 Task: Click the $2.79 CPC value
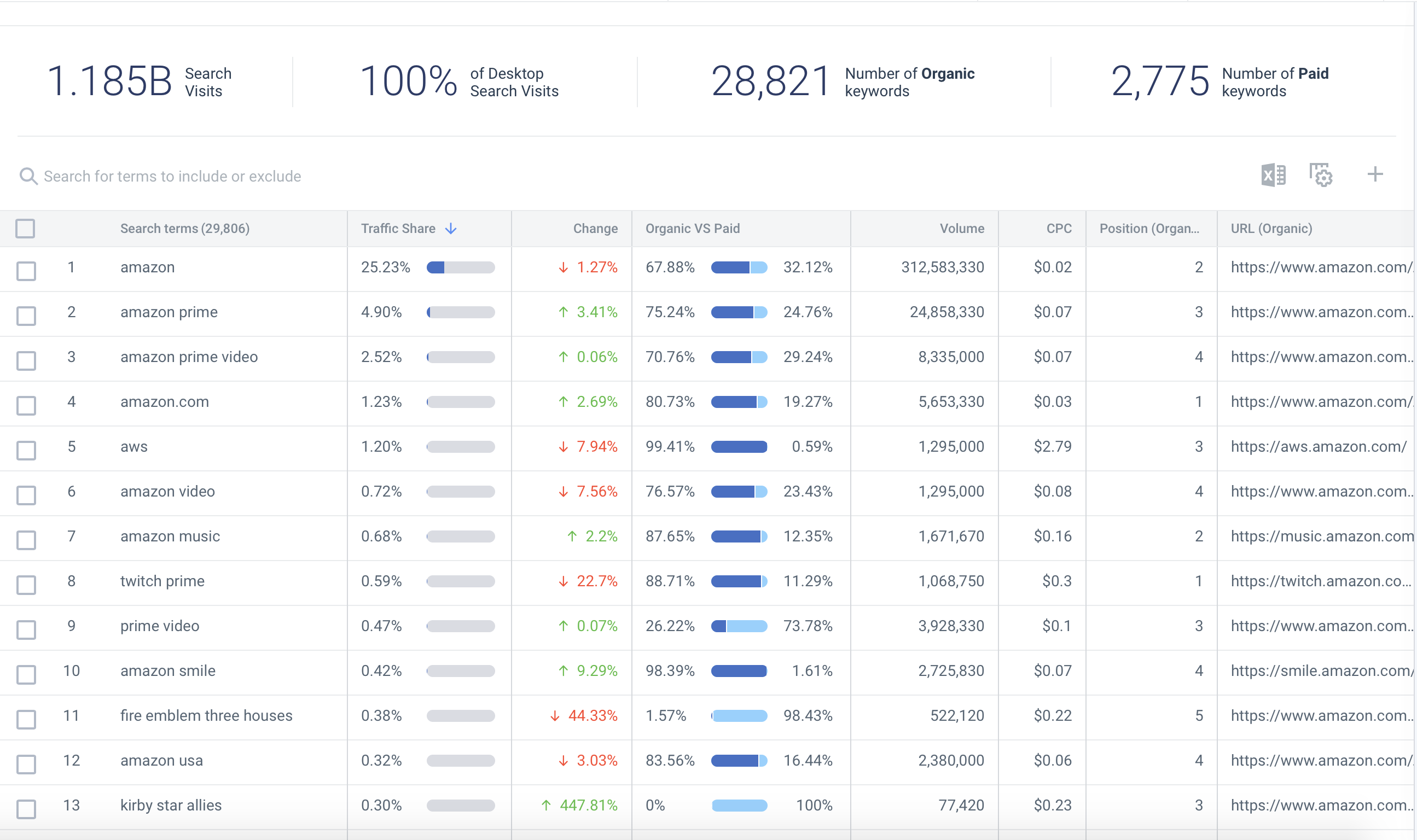(1053, 447)
